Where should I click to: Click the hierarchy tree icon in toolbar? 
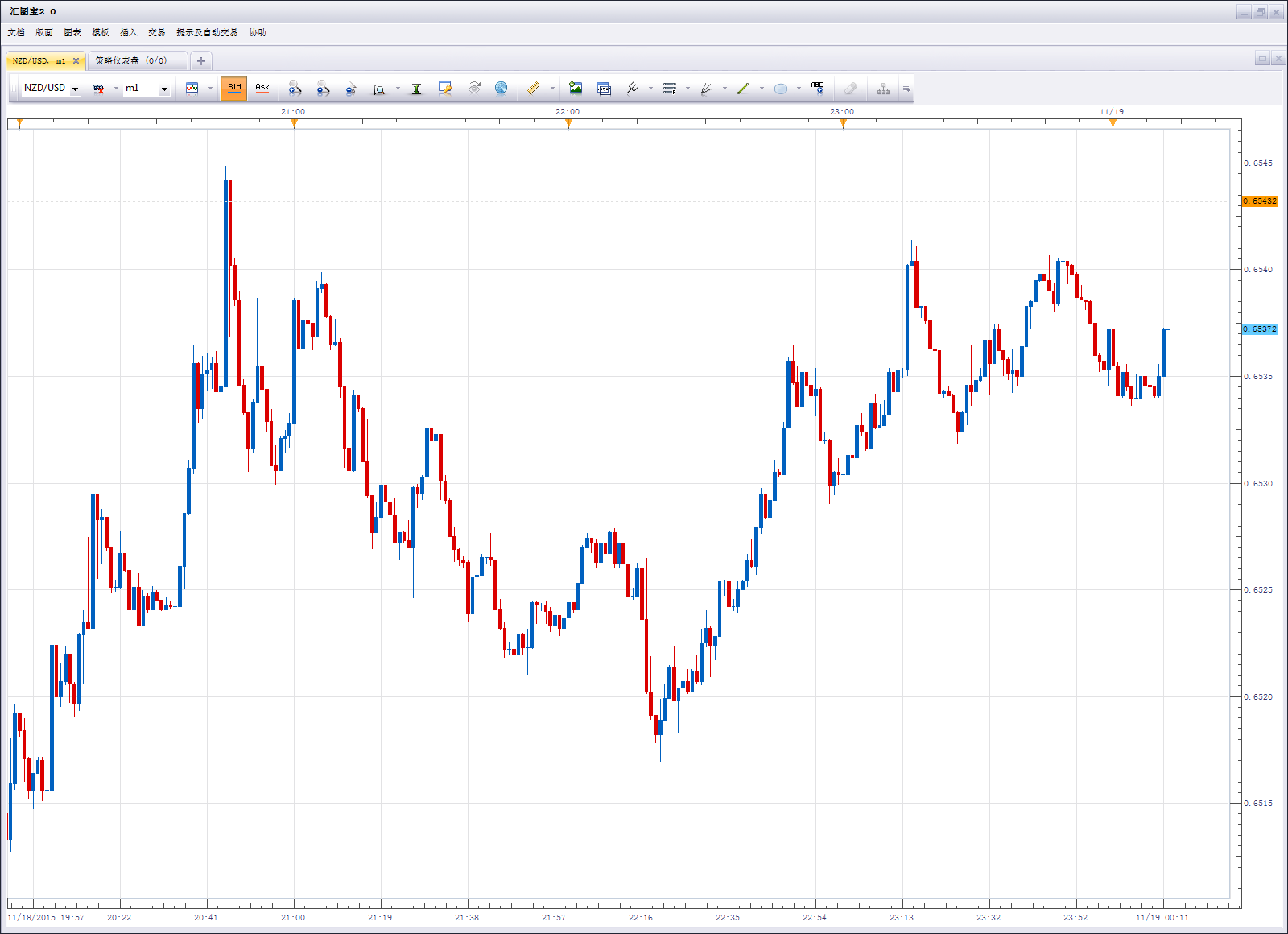pyautogui.click(x=884, y=89)
